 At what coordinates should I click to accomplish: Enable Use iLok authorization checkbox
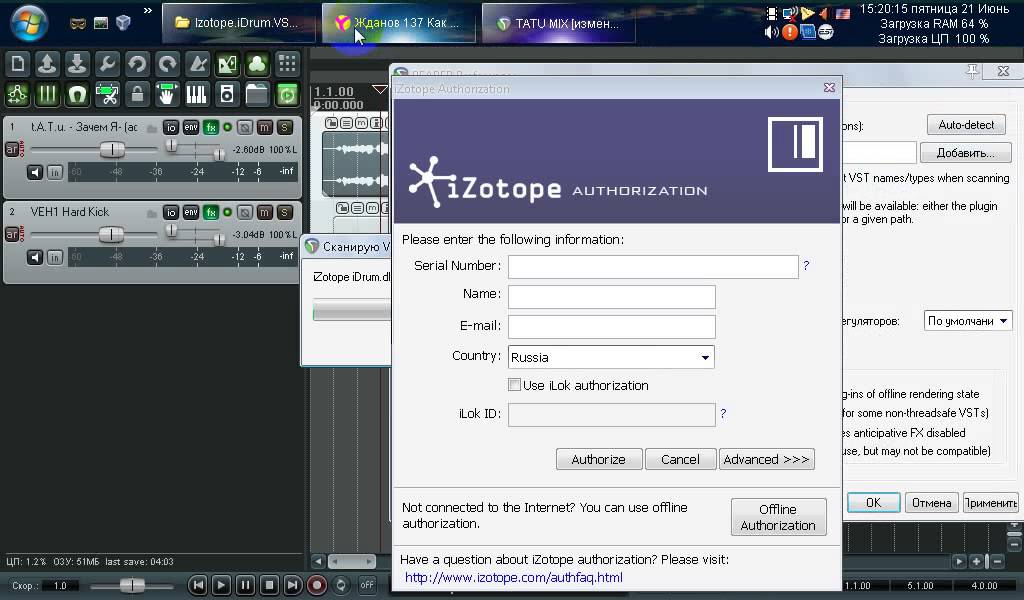[x=515, y=385]
